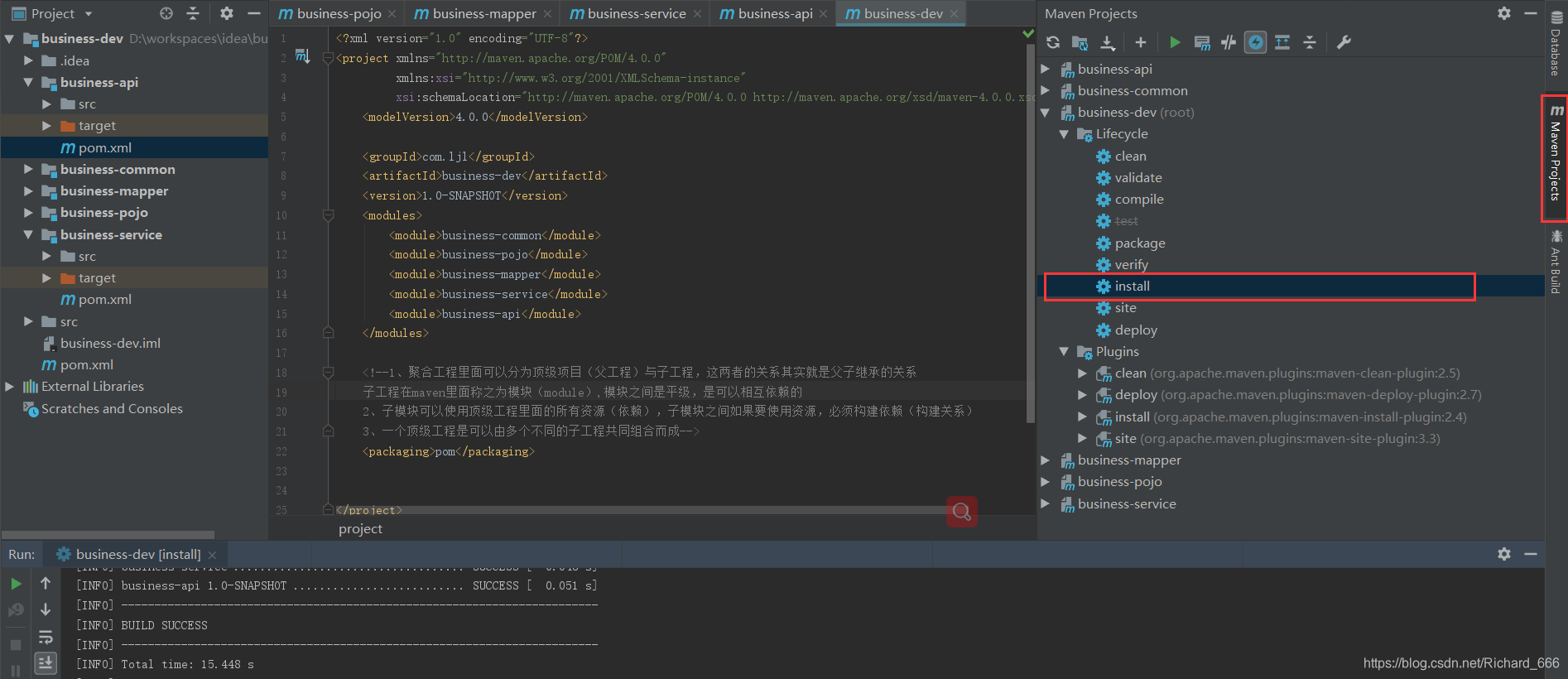Go to next stack trace down arrow

(x=46, y=609)
